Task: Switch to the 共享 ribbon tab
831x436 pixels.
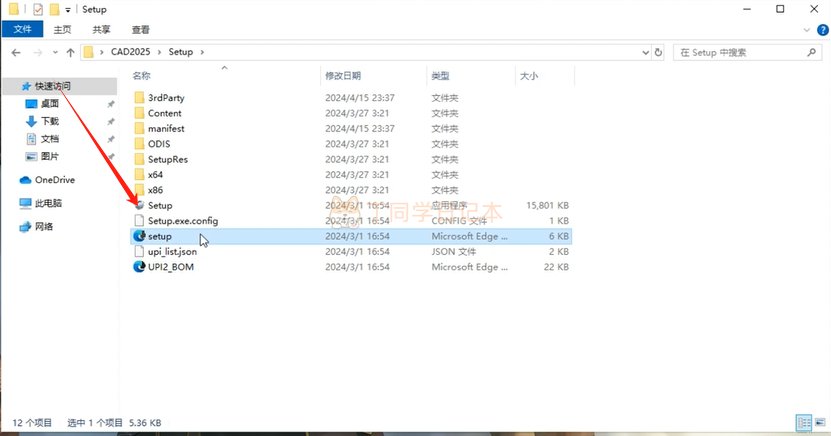Action: coord(101,30)
